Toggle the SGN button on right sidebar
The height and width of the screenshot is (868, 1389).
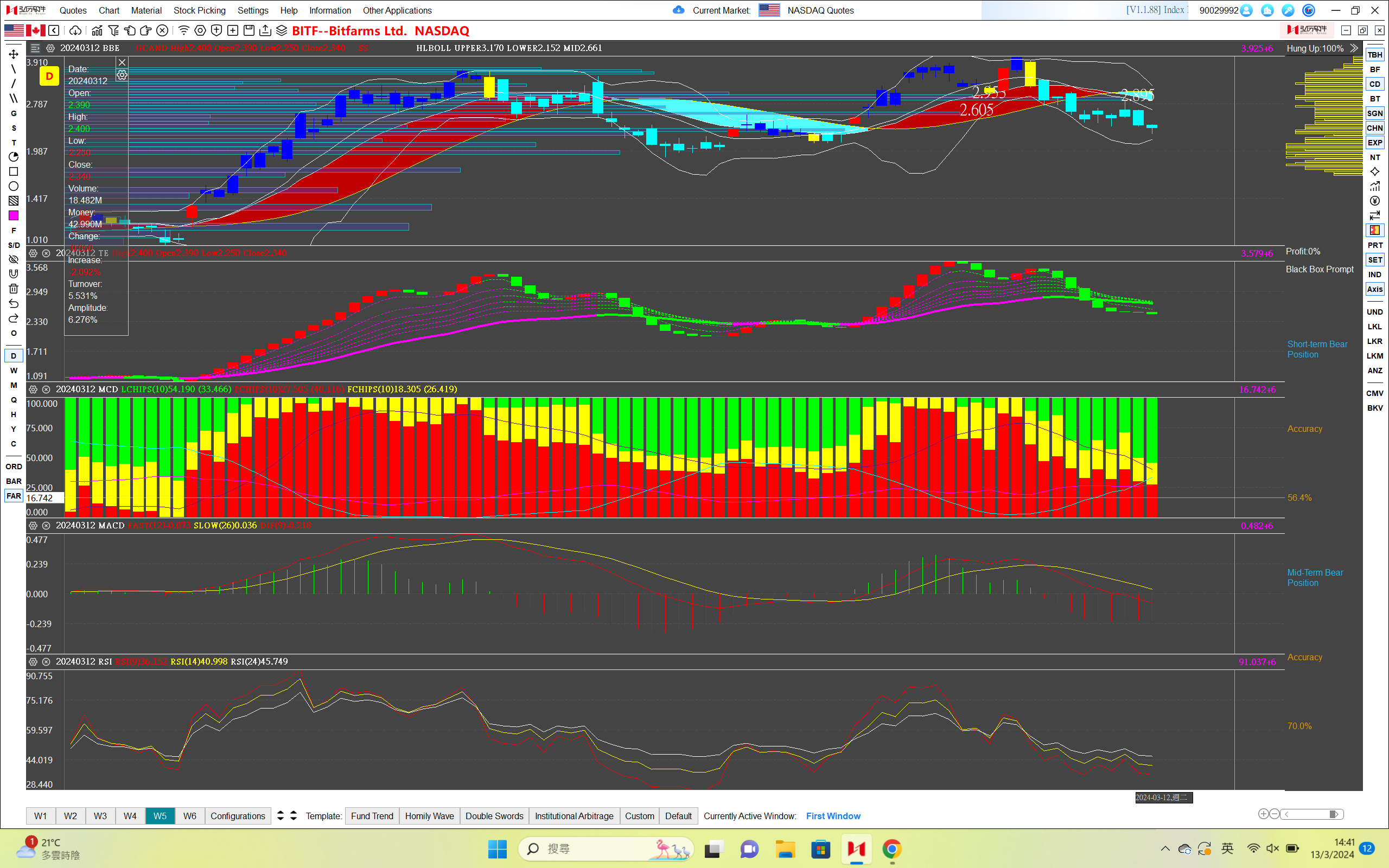1375,113
